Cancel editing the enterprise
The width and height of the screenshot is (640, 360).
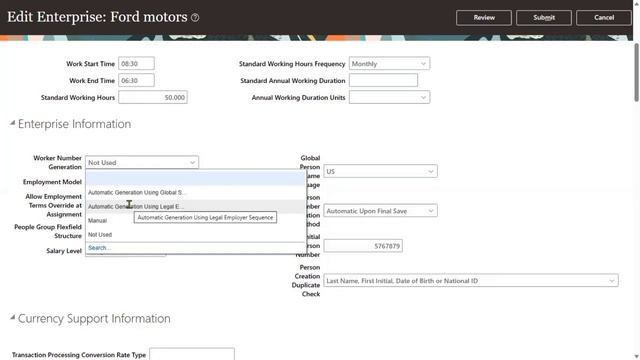click(x=604, y=18)
